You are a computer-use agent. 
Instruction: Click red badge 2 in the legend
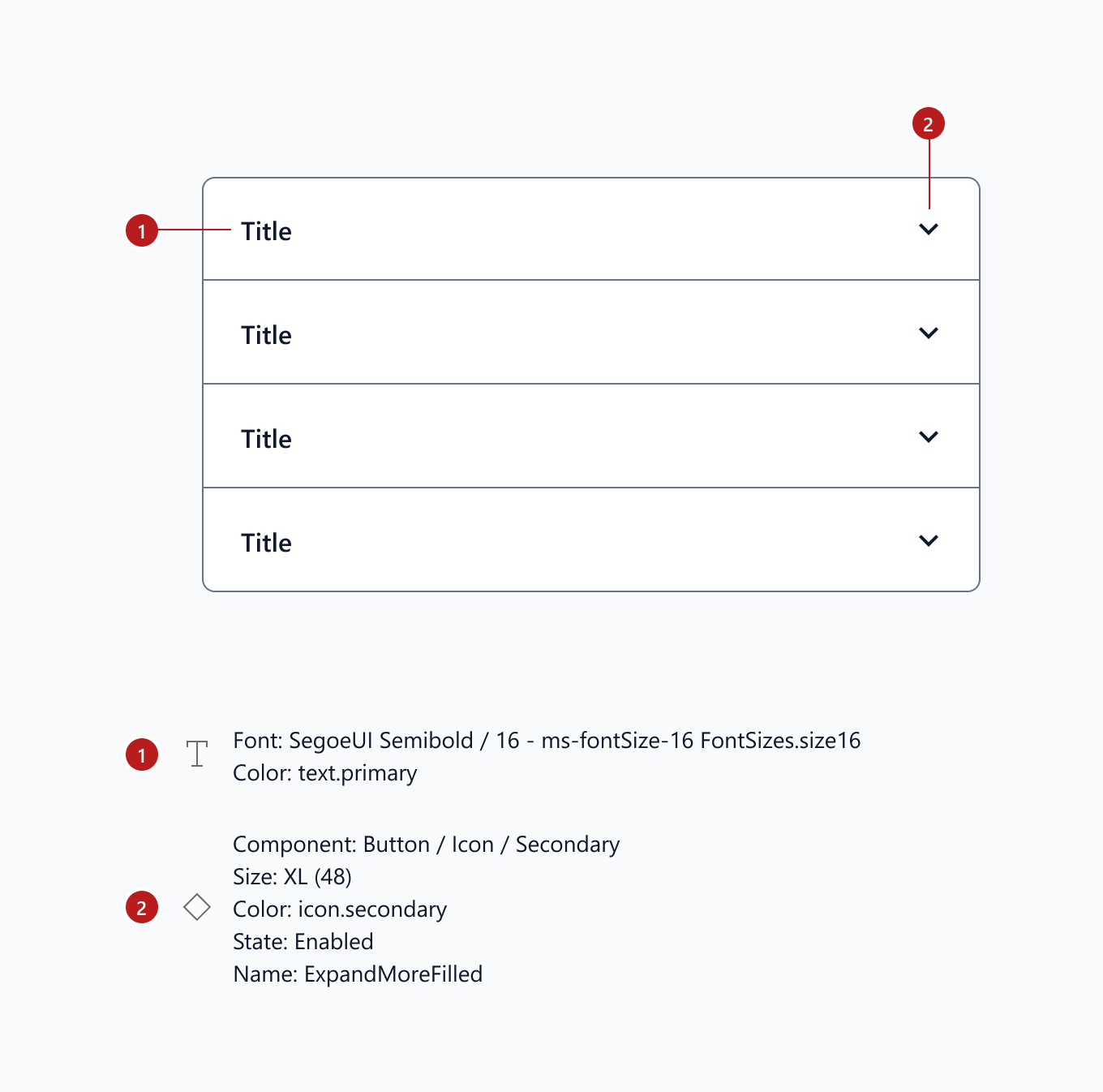coord(142,908)
